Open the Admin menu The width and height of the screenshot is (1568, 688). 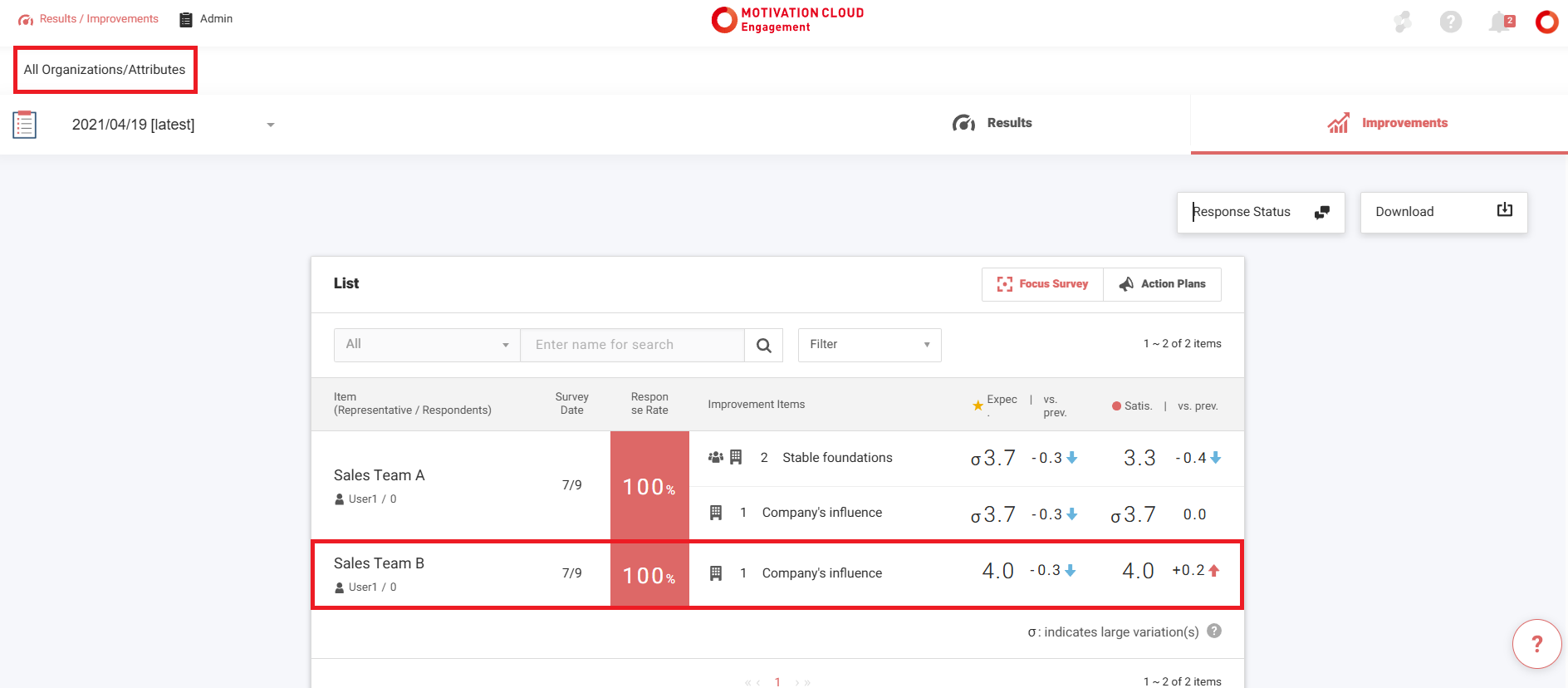(x=207, y=19)
